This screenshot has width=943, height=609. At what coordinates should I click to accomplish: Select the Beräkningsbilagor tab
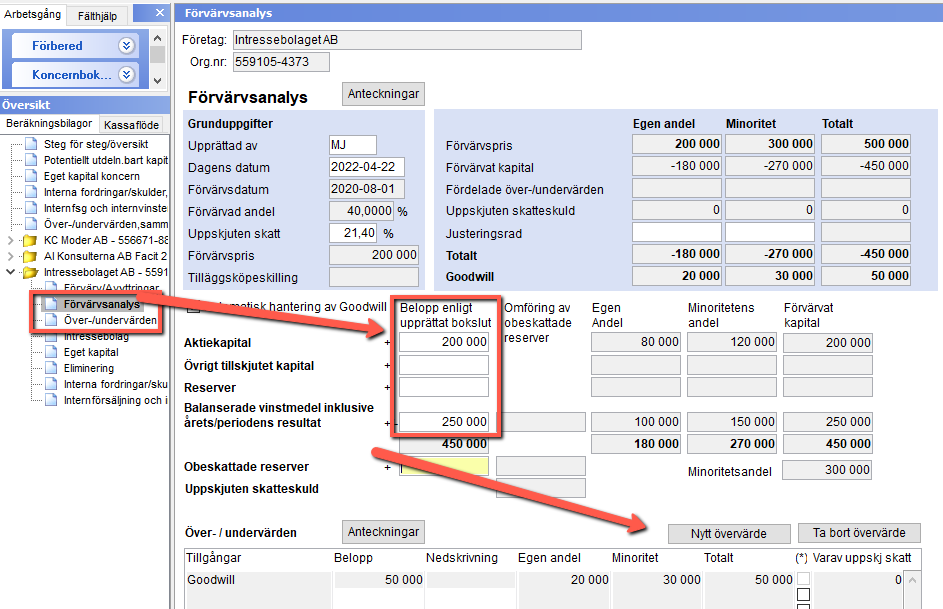pyautogui.click(x=49, y=124)
